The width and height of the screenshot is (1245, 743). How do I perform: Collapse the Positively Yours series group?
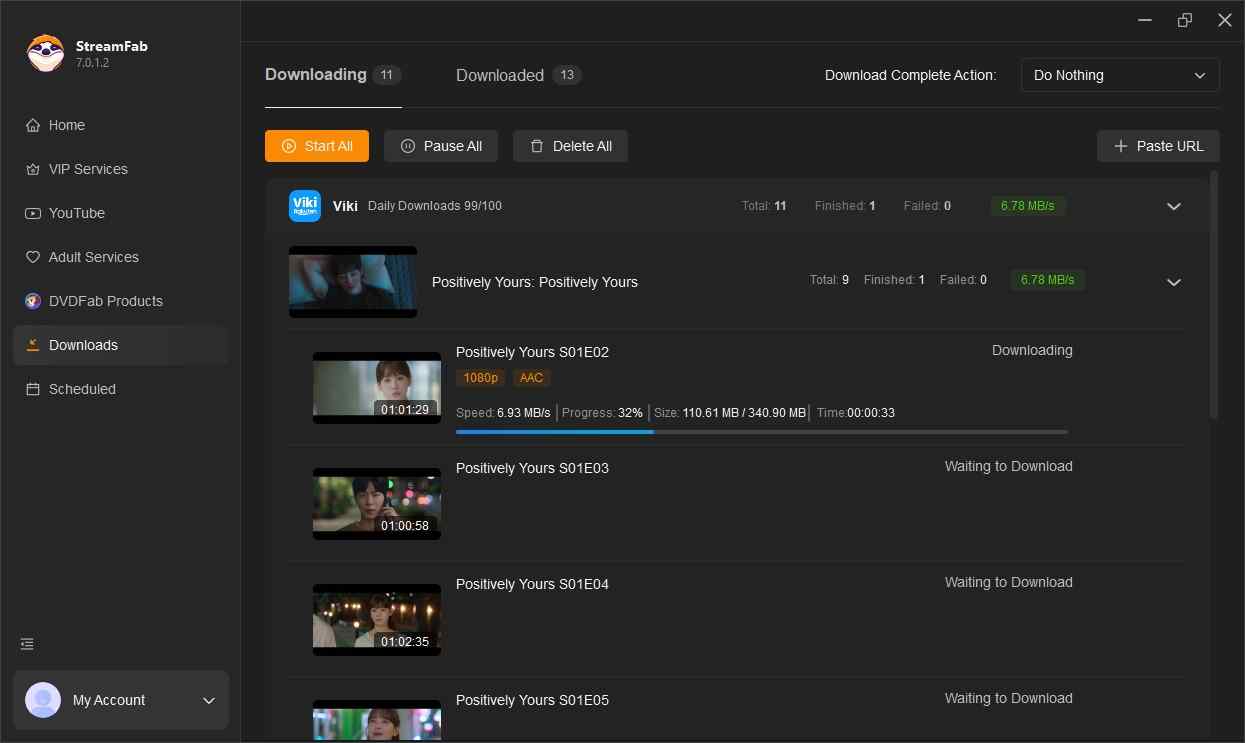point(1174,282)
